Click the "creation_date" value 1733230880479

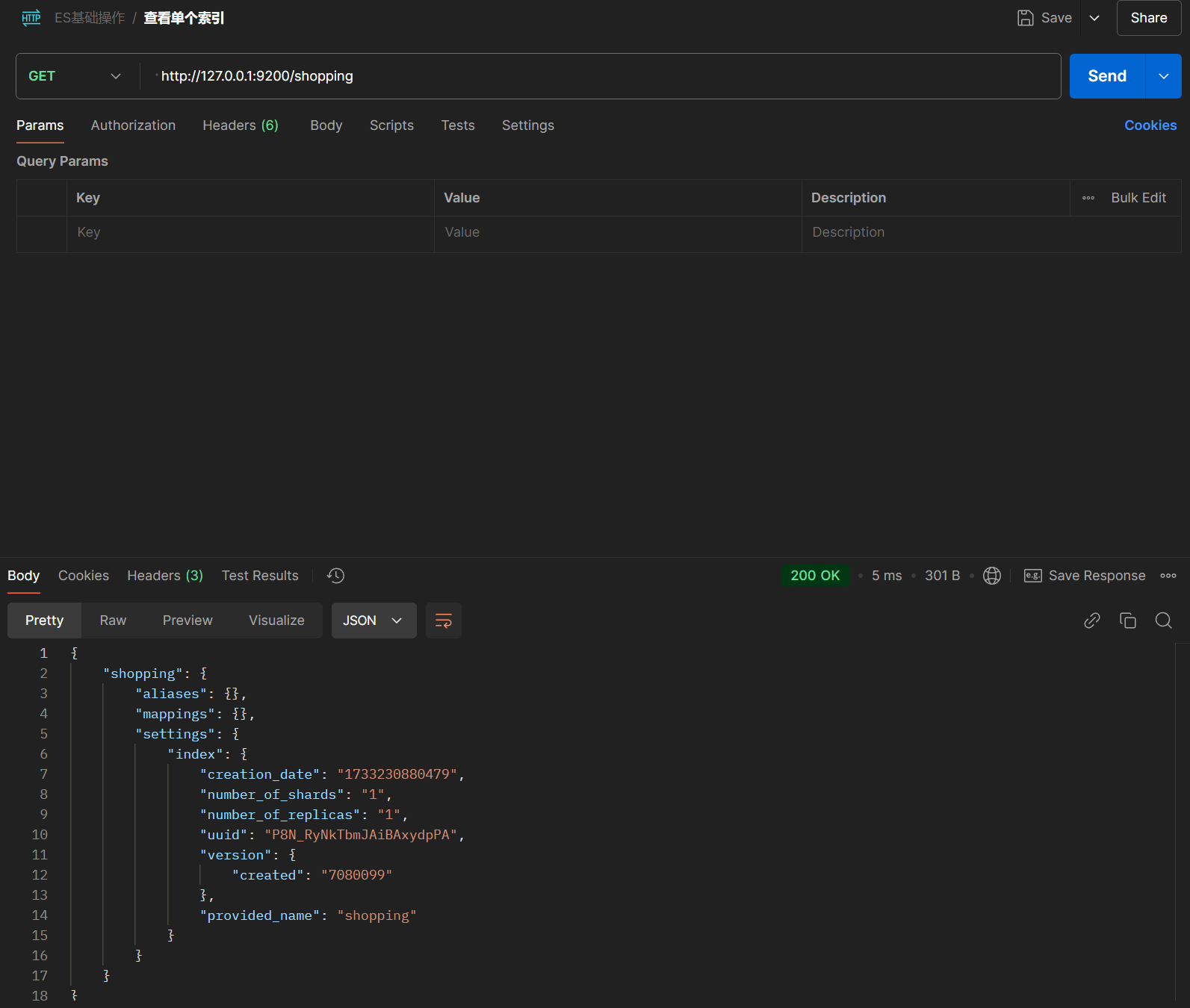(x=397, y=774)
